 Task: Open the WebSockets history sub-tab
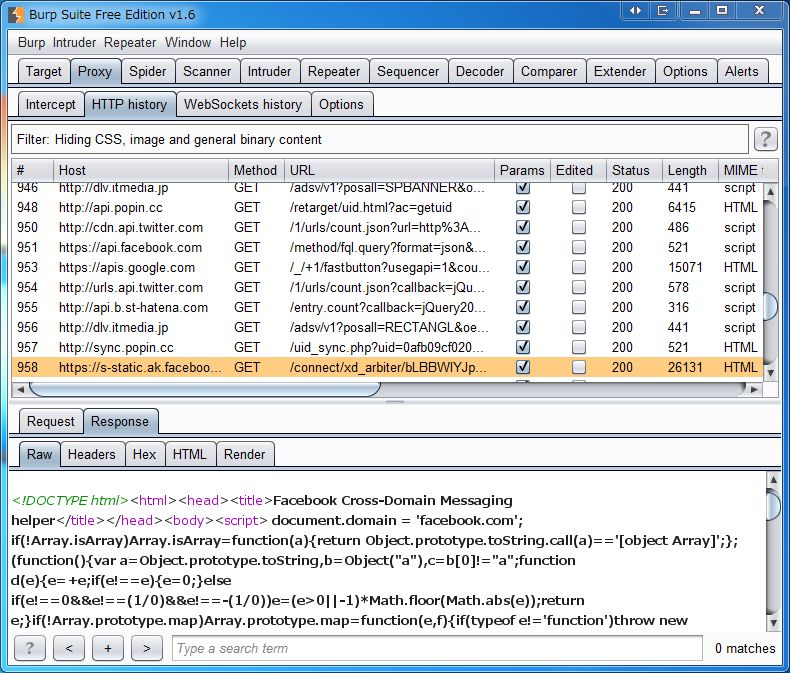click(x=243, y=104)
